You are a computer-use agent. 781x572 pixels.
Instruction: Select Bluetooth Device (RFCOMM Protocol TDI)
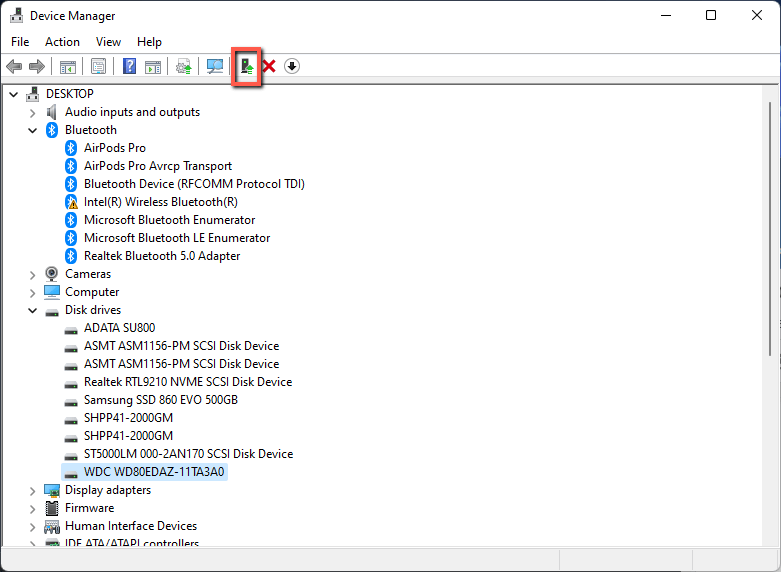(194, 184)
